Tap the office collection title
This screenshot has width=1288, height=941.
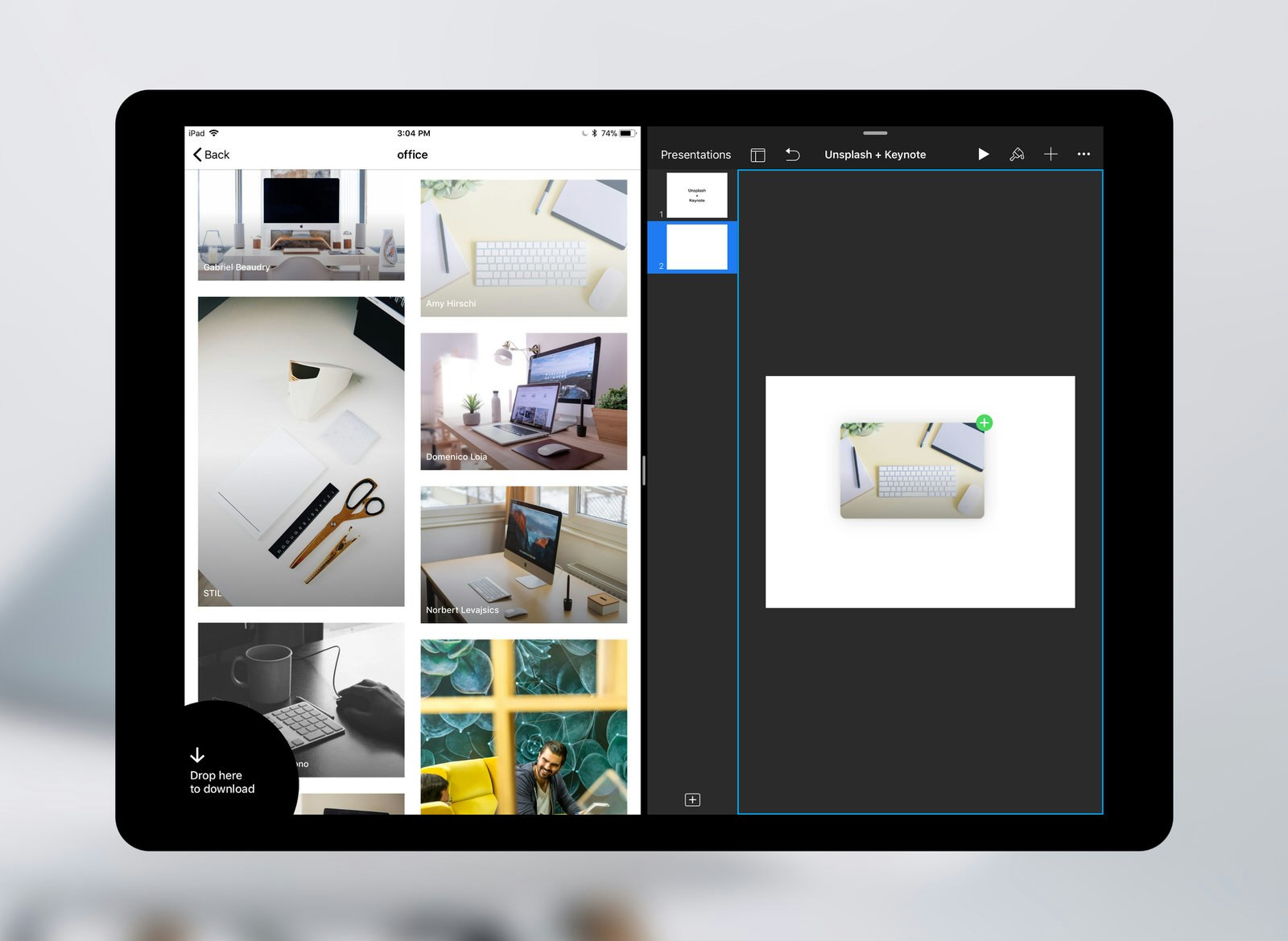tap(411, 155)
